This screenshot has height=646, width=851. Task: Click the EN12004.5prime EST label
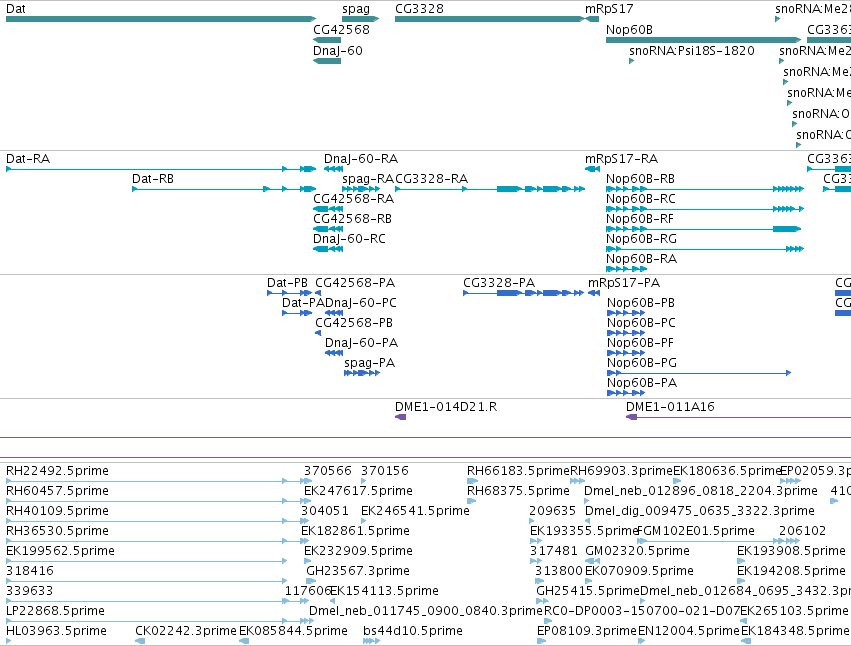pos(689,631)
